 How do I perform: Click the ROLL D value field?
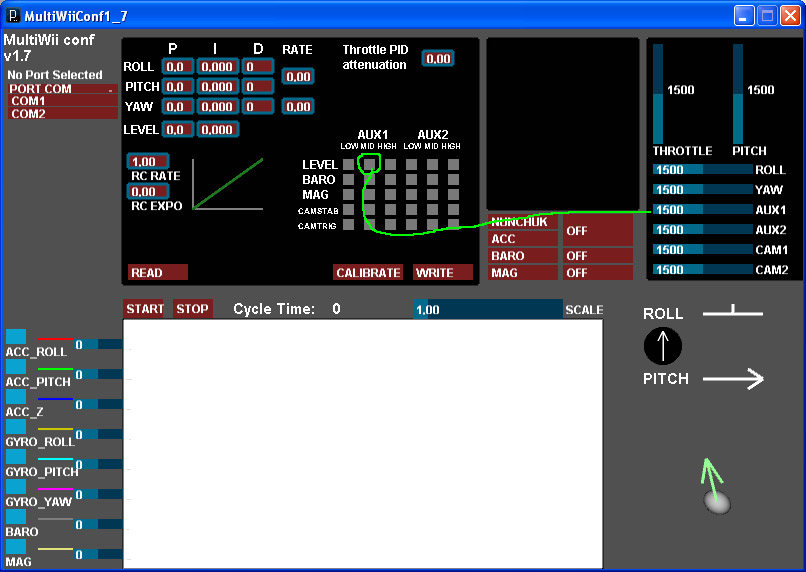(258, 66)
